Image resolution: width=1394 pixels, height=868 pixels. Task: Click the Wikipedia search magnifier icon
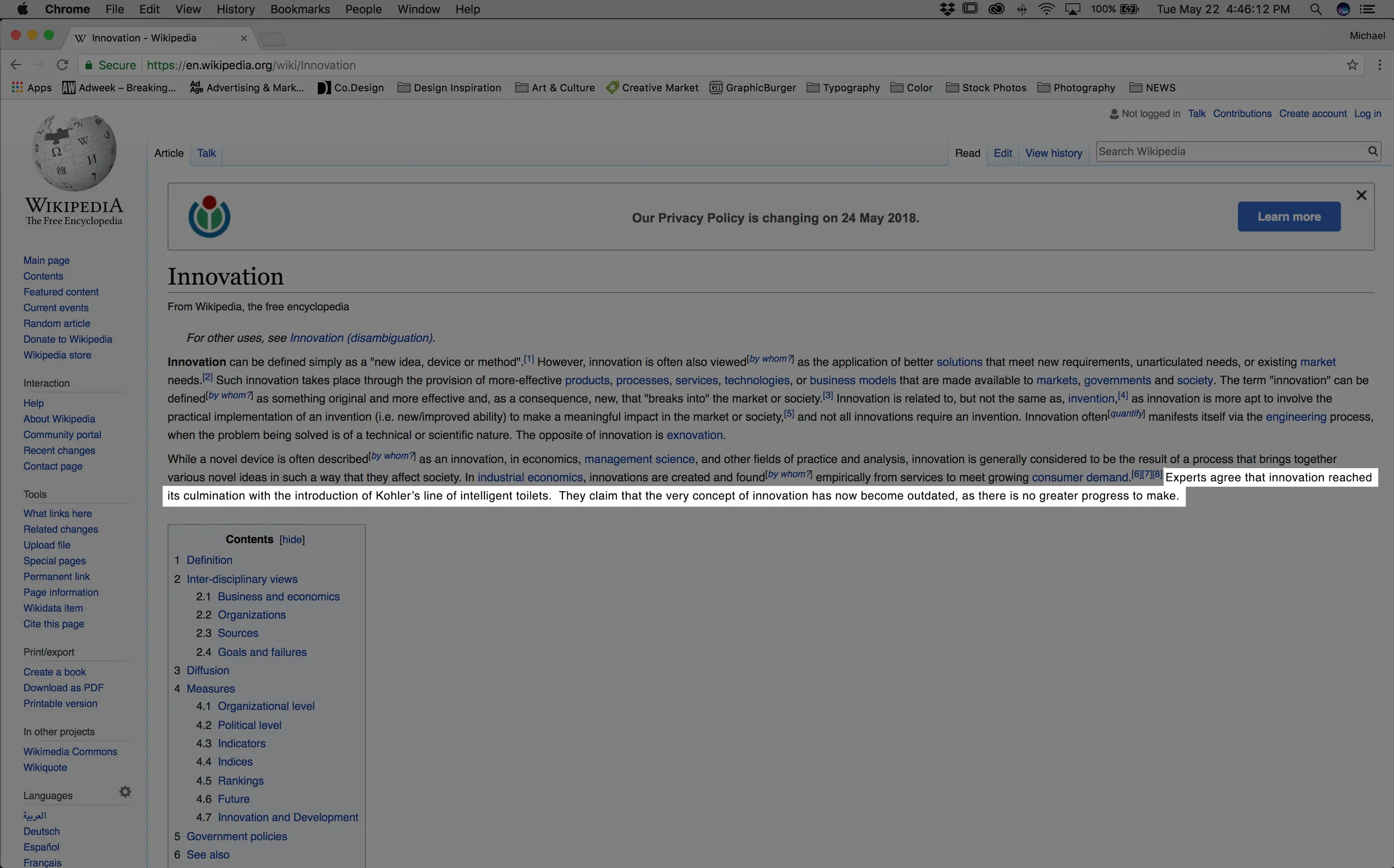tap(1372, 151)
